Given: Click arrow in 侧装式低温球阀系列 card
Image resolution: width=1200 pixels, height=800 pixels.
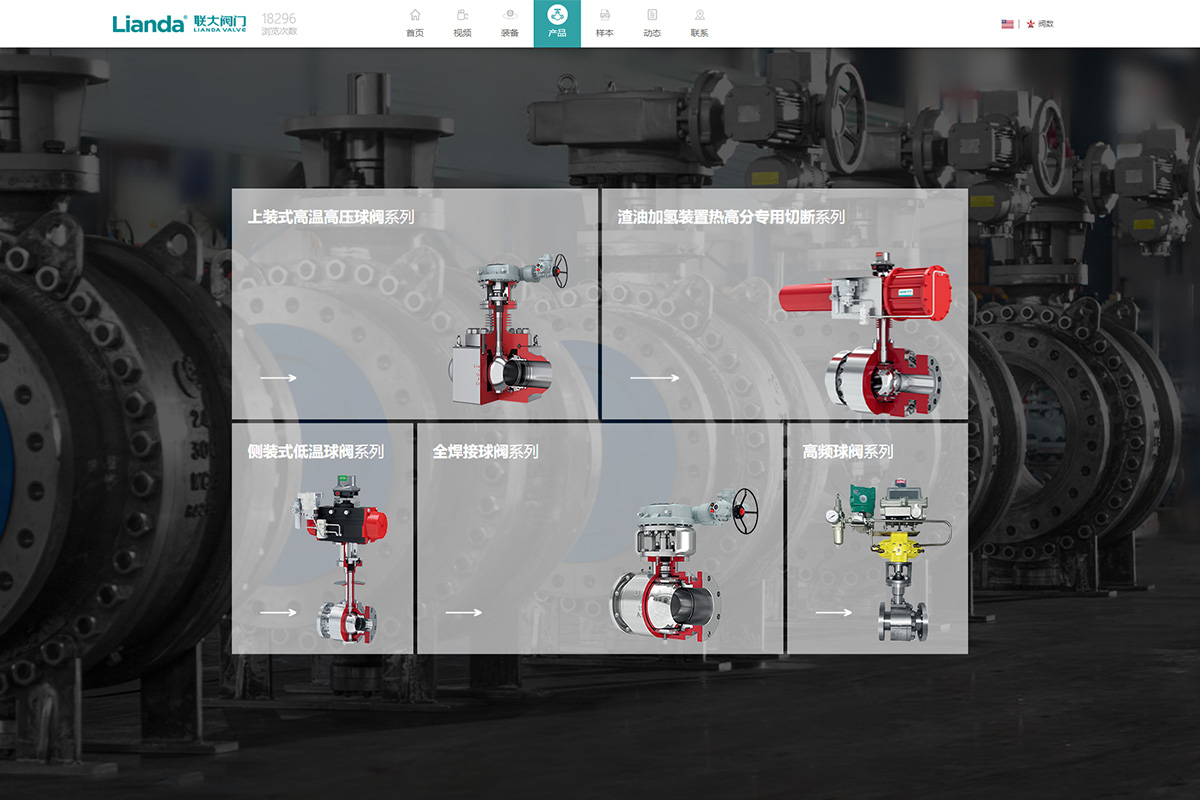Looking at the screenshot, I should (279, 613).
